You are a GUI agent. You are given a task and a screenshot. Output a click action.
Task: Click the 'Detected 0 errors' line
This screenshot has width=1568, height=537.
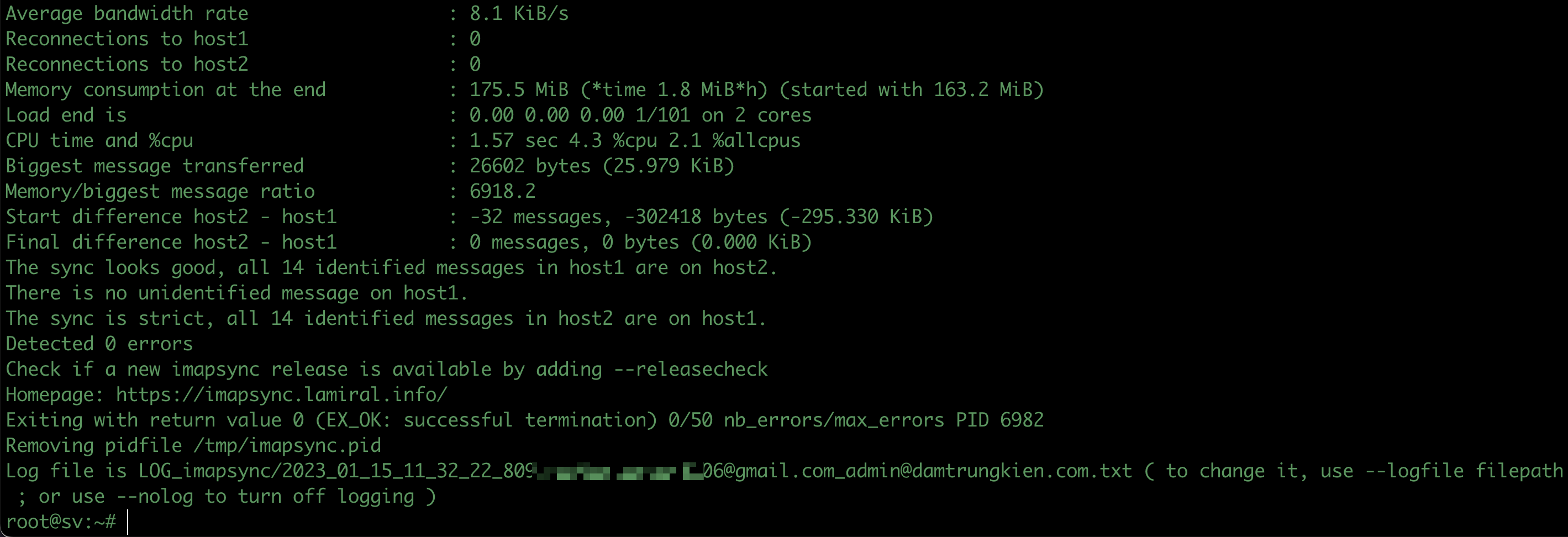click(99, 344)
